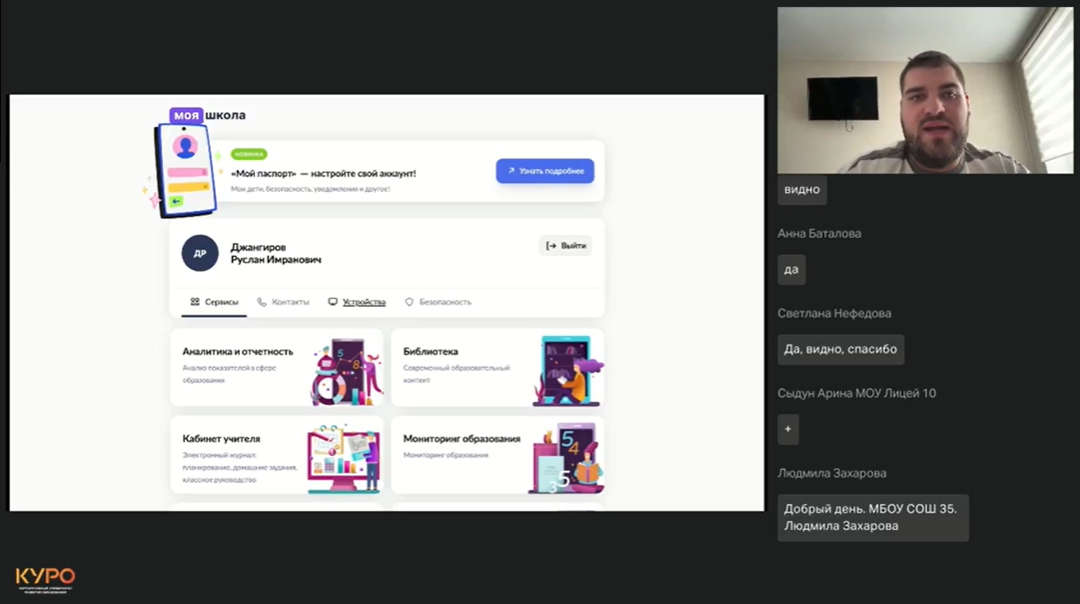Click the chat message 'Да, видно, спасибо'

click(x=840, y=349)
